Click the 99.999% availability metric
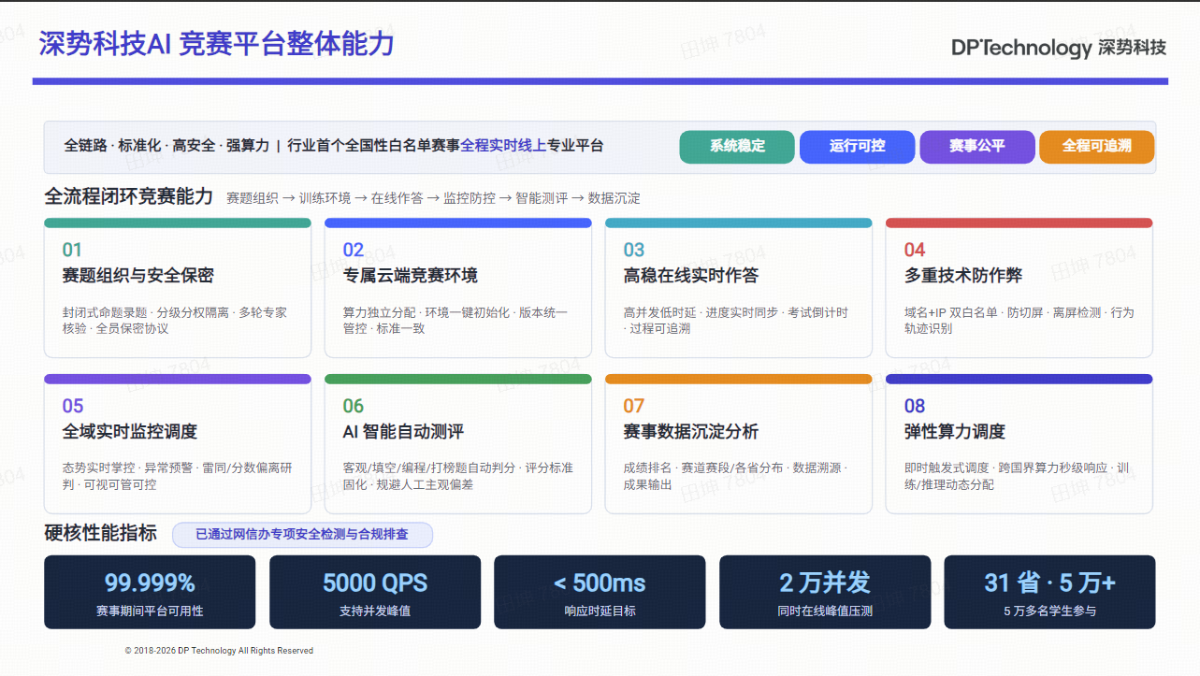Screen dimensions: 1200x676 pos(150,583)
